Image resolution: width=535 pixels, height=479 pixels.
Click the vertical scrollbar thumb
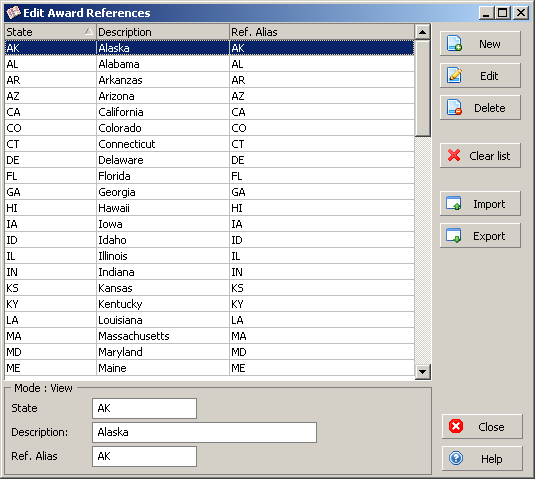422,88
